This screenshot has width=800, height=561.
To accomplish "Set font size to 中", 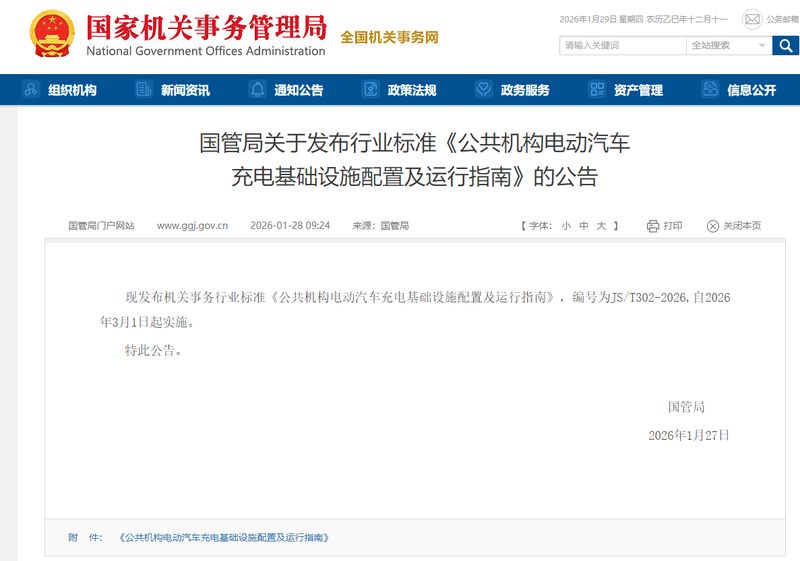I will pos(584,225).
